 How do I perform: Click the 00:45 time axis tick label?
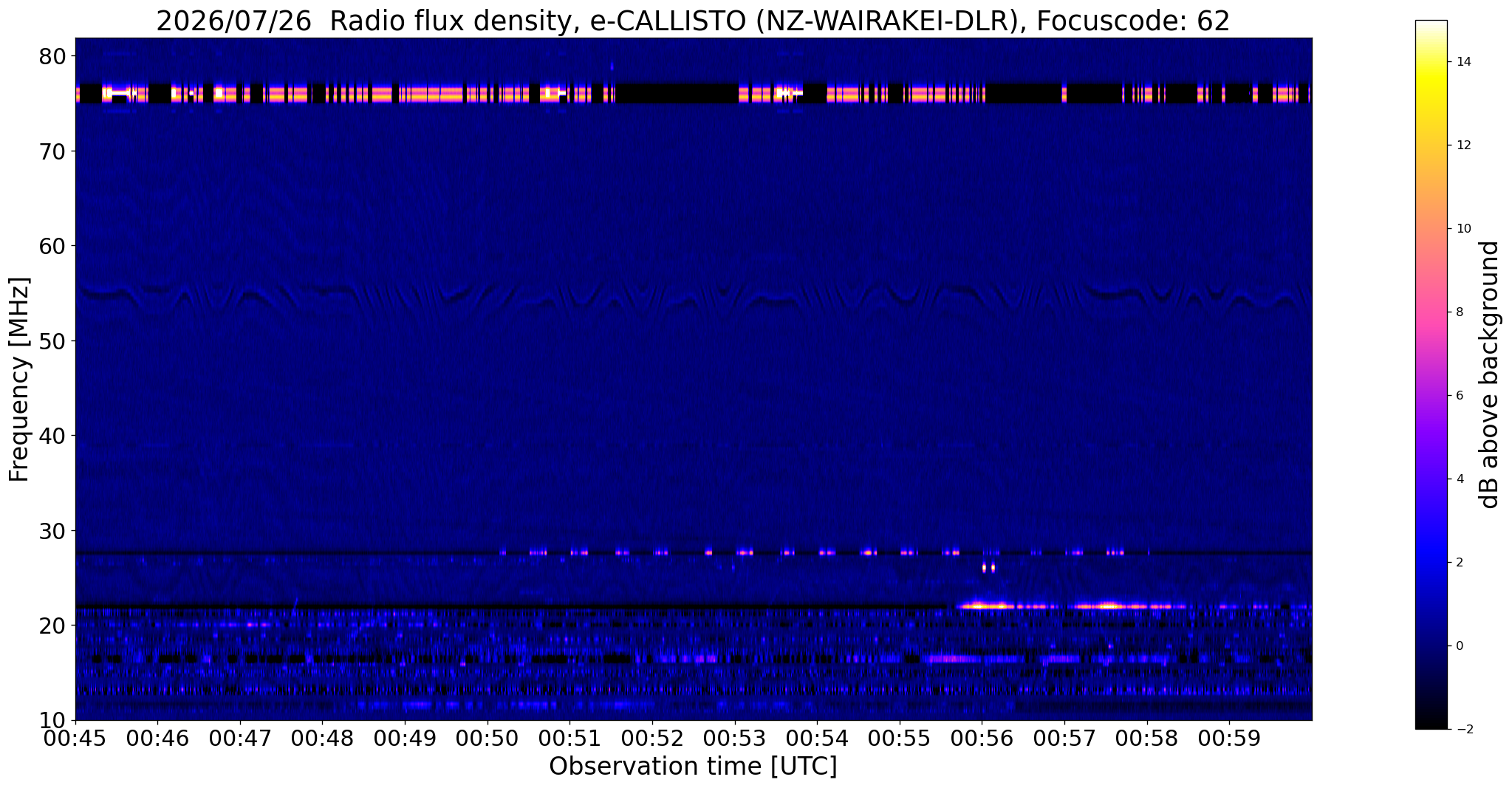click(75, 739)
